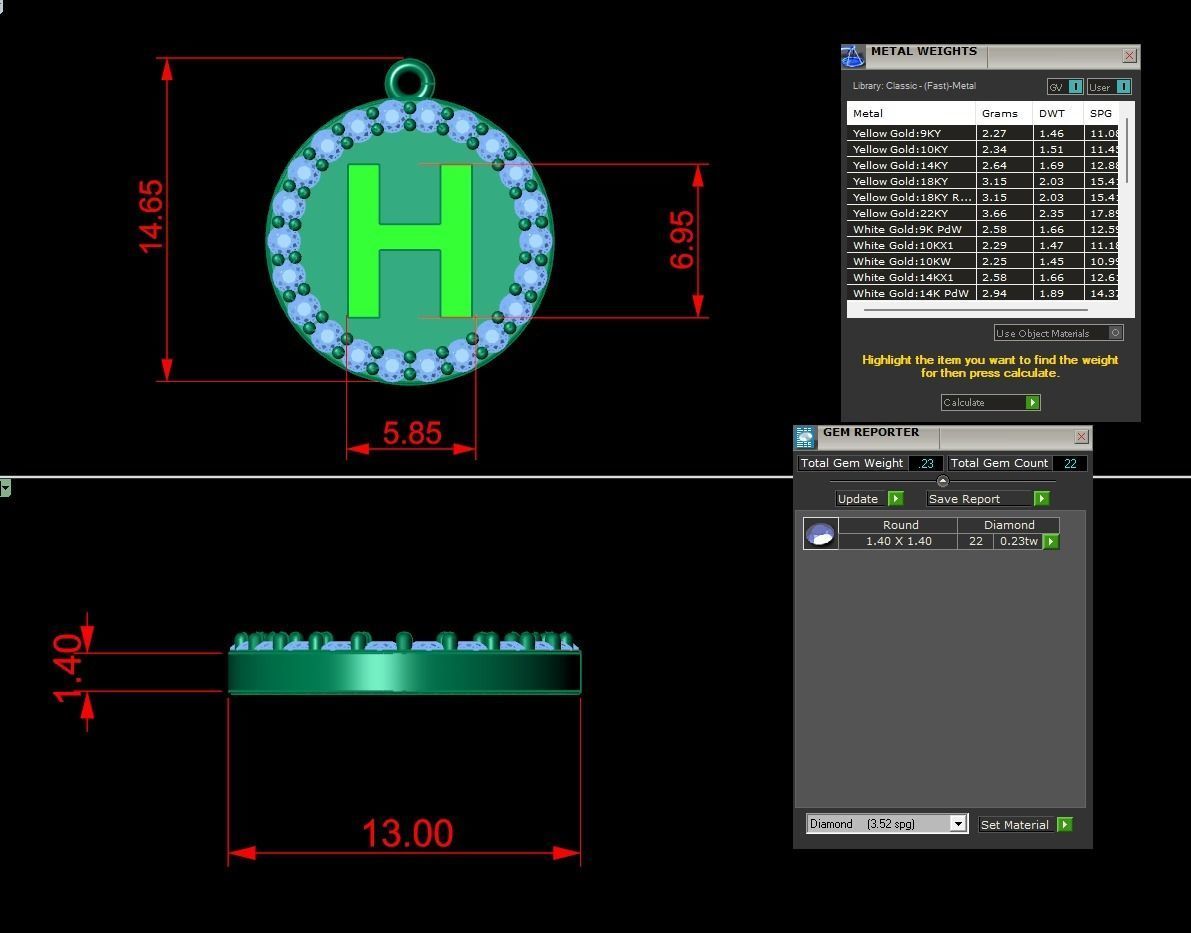Click the 2.35 DWT cell
Viewport: 1191px width, 933px height.
click(1058, 213)
